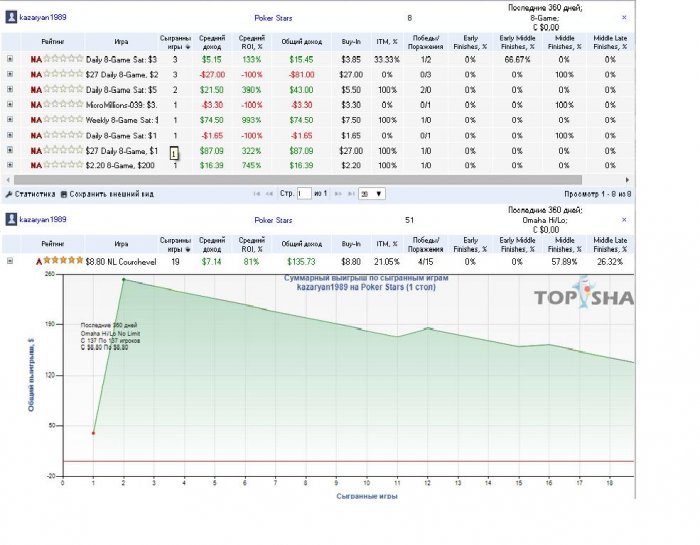Click star rating of Daily 8-Game Sat: $5 row
Screen dimensions: 700x545
coord(63,89)
